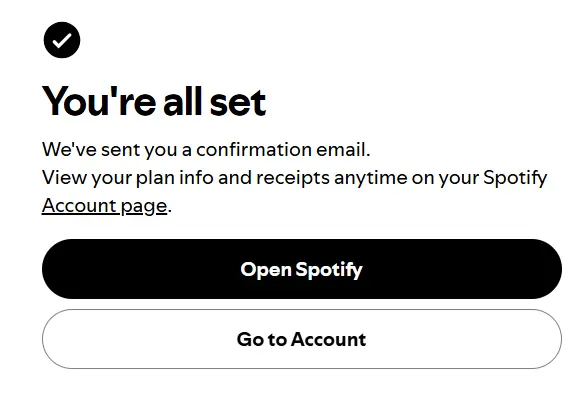Click the "Open Spotify" label text
The height and width of the screenshot is (395, 578).
pos(302,270)
